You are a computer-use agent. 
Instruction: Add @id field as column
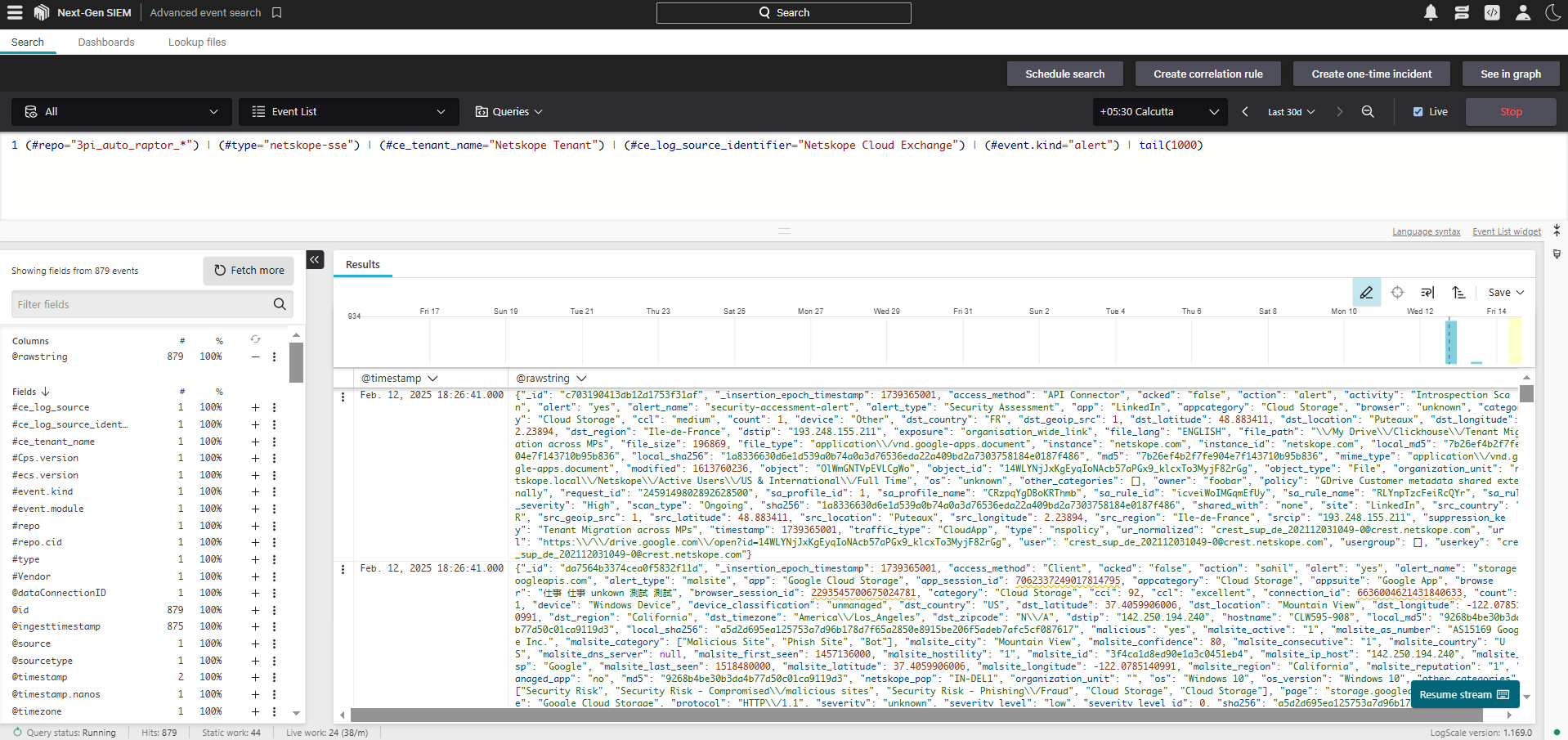pyautogui.click(x=255, y=610)
